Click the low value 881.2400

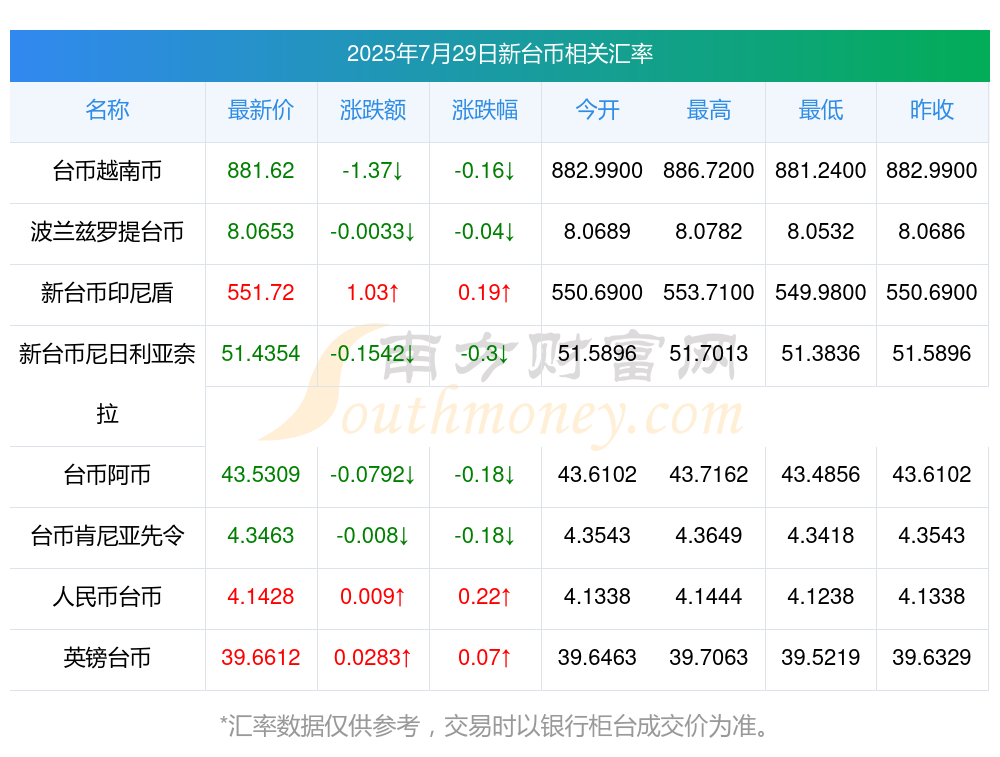point(821,171)
